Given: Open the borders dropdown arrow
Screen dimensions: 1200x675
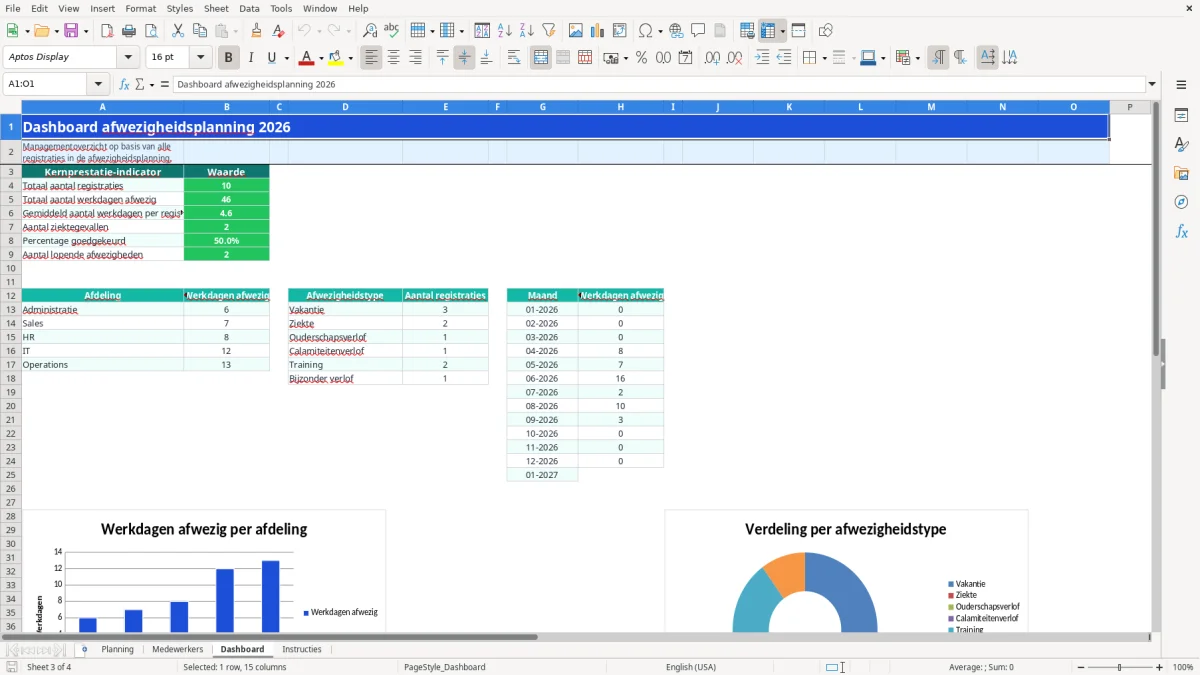Looking at the screenshot, I should (x=824, y=58).
